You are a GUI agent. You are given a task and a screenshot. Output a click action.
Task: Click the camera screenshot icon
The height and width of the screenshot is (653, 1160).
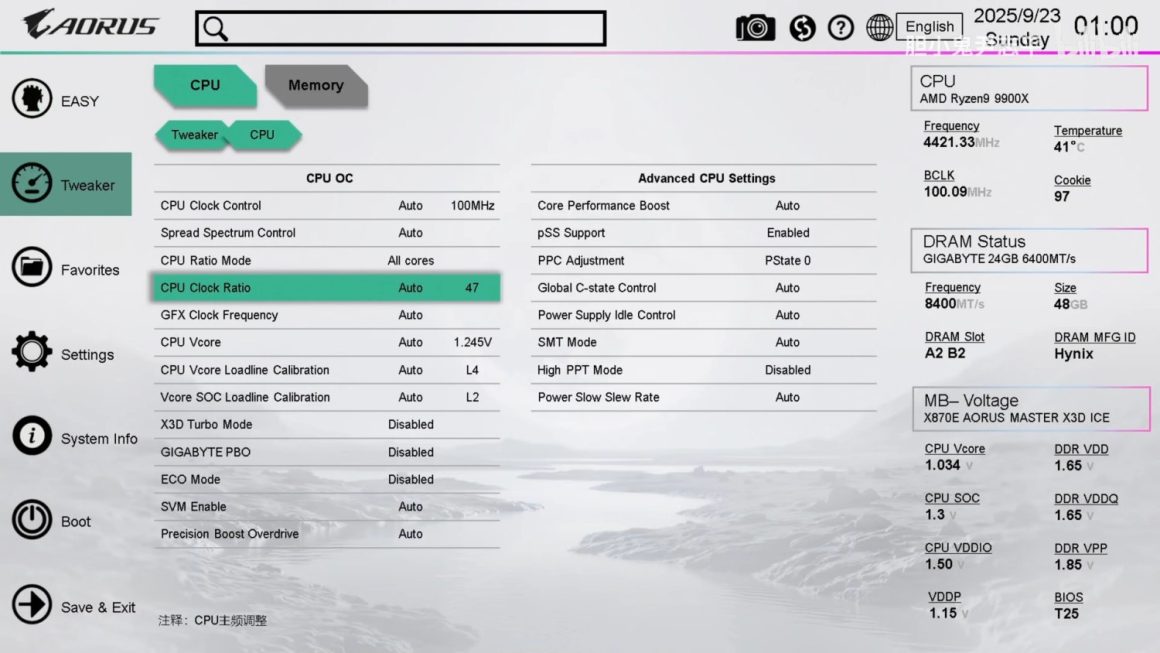pyautogui.click(x=755, y=28)
